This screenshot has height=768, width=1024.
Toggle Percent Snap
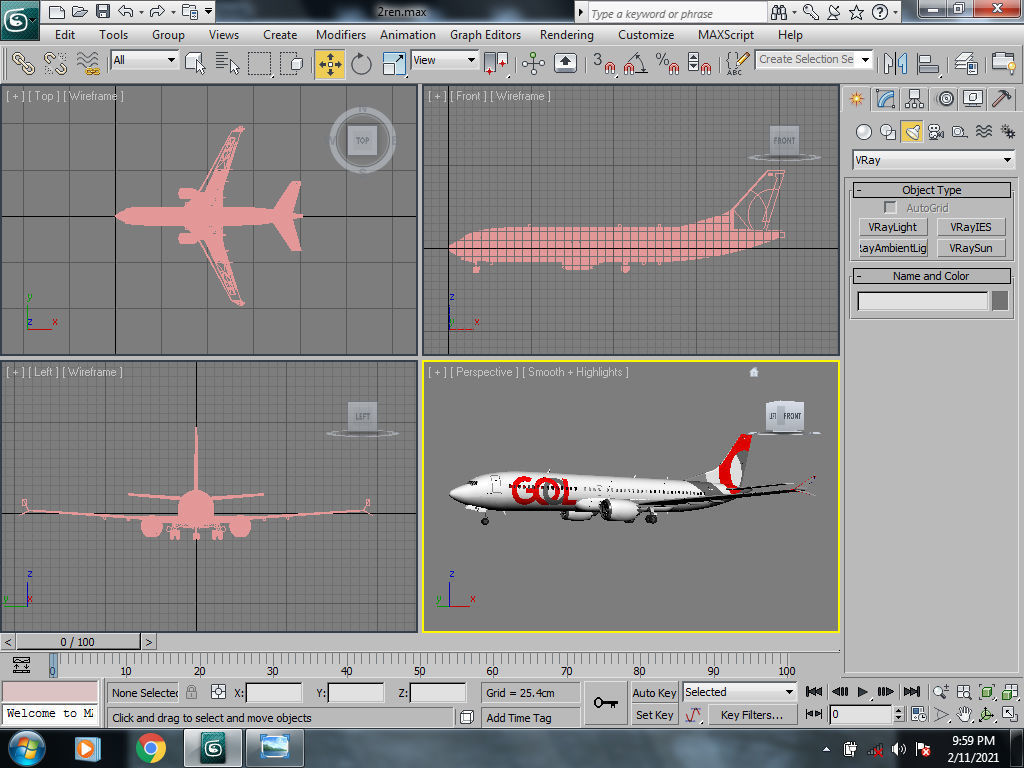click(x=667, y=63)
